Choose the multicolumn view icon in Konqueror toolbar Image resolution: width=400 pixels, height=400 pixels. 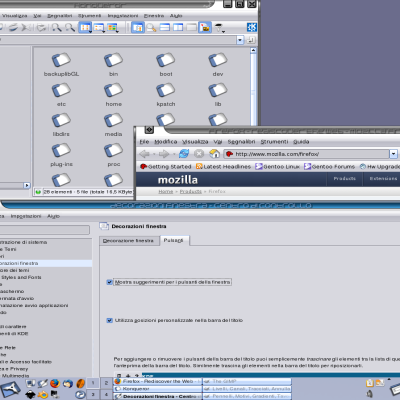point(99,27)
